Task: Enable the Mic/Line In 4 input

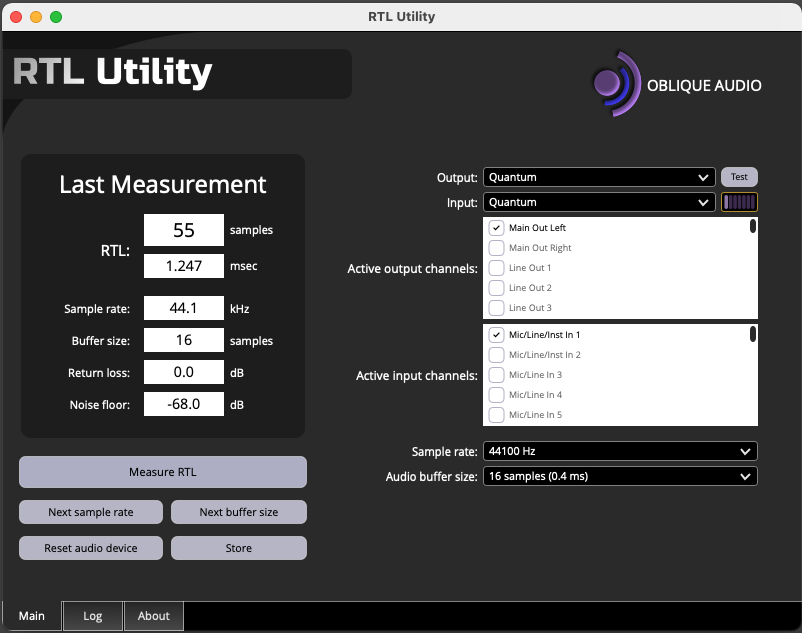Action: pos(496,394)
